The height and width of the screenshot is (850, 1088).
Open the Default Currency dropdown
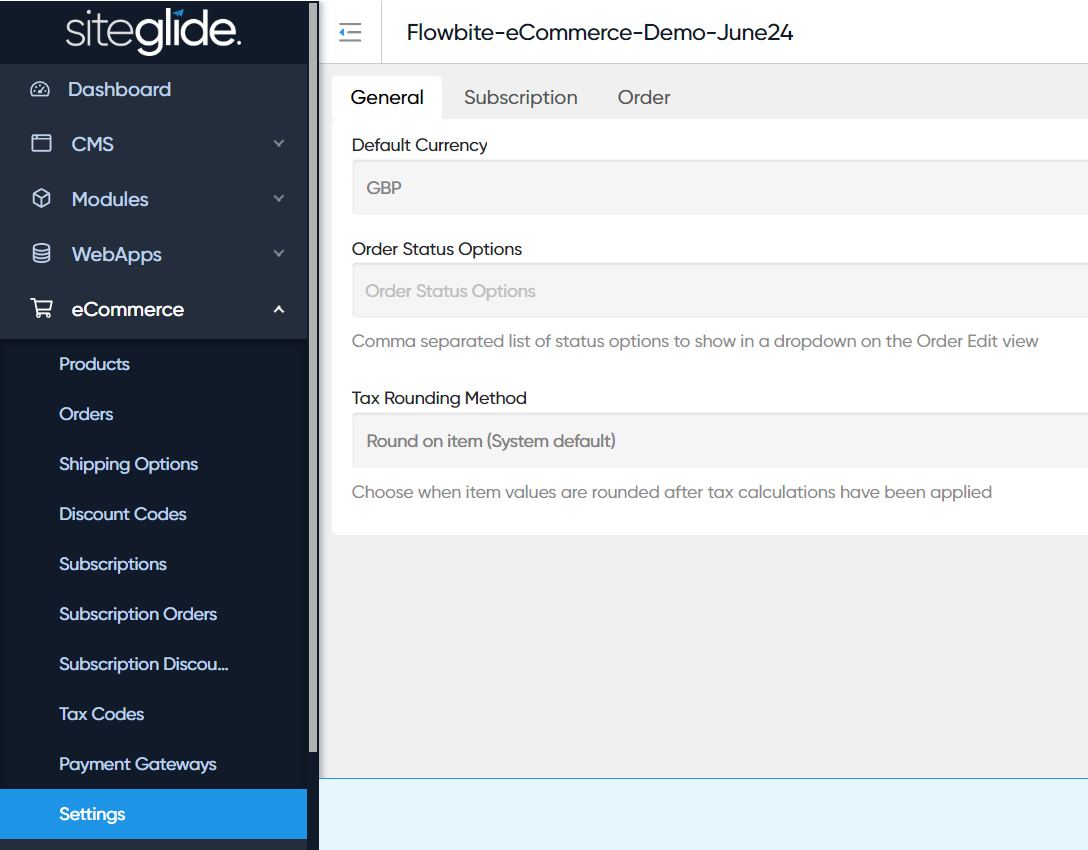click(x=718, y=188)
